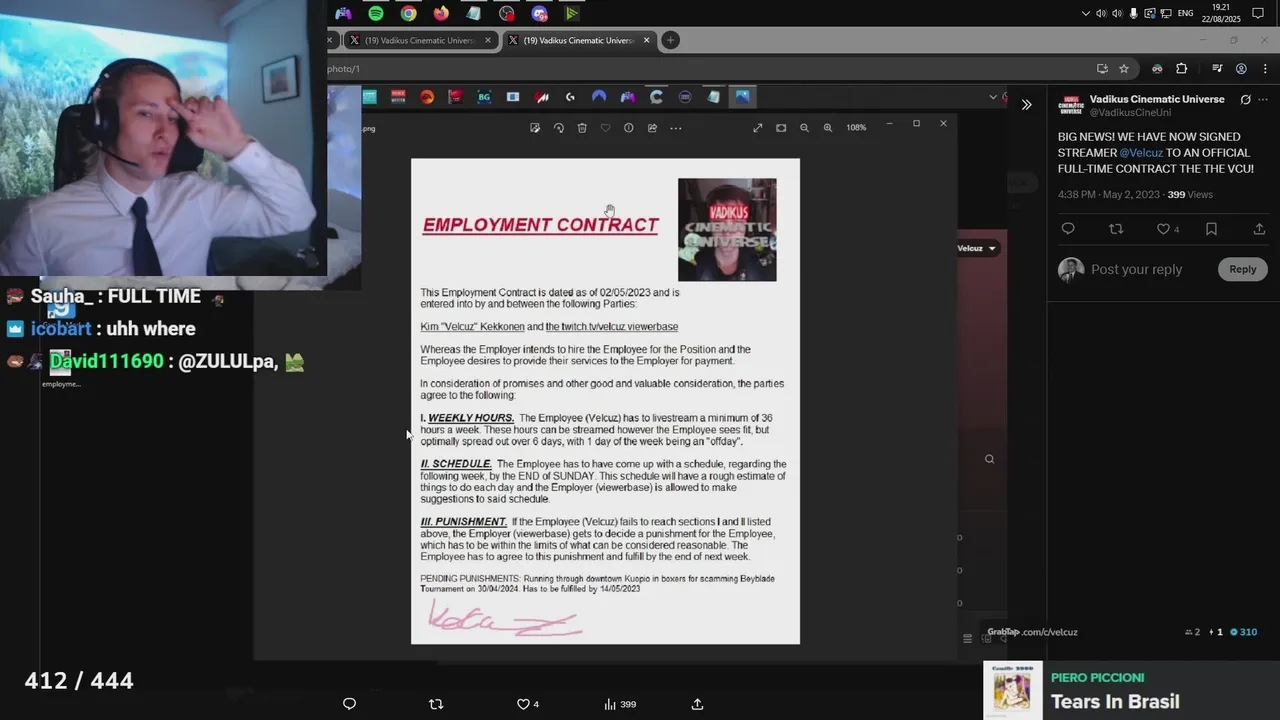This screenshot has height=720, width=1280.
Task: Enter full screen in Photos viewer
Action: pos(758,128)
